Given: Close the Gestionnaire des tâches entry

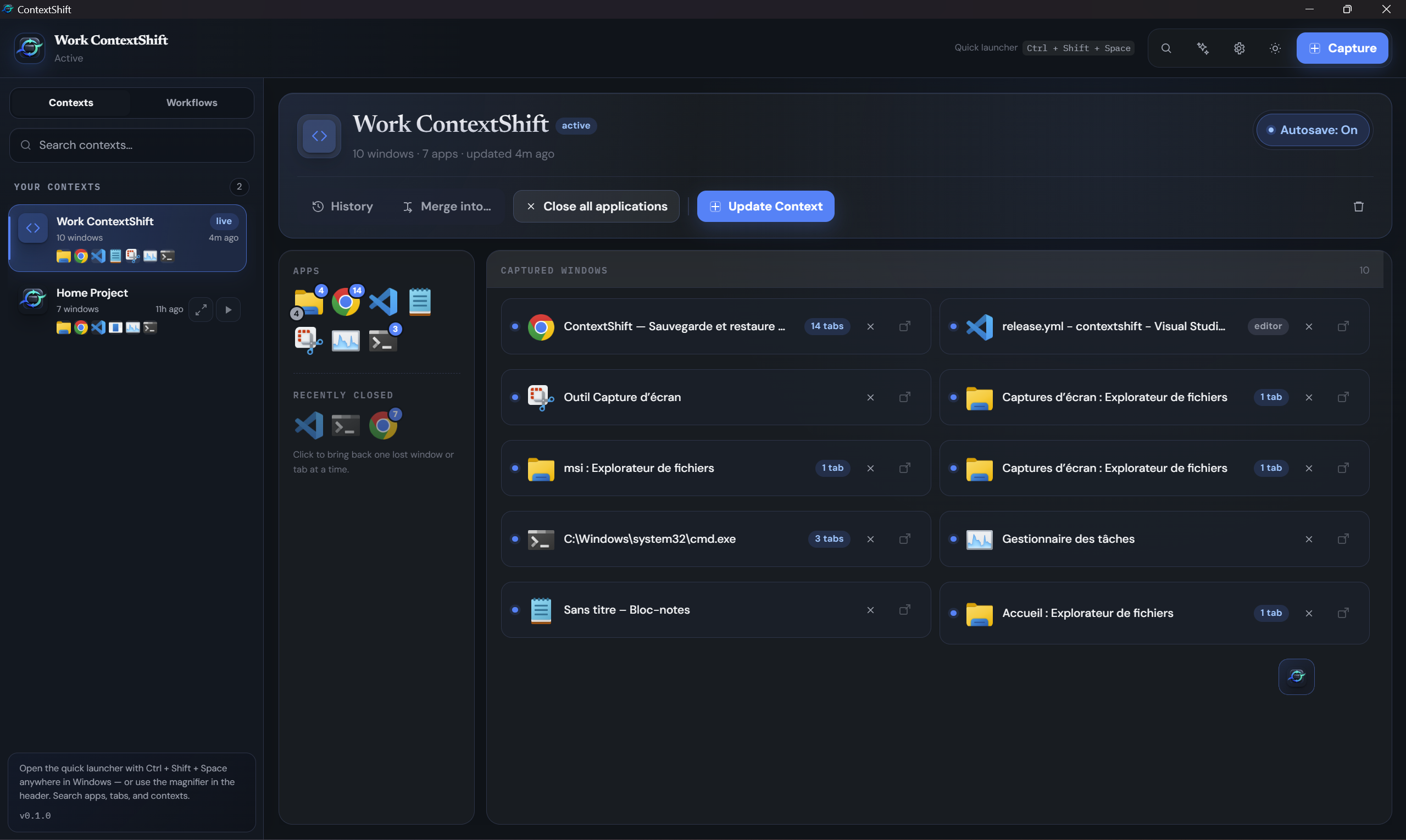Looking at the screenshot, I should pos(1309,539).
